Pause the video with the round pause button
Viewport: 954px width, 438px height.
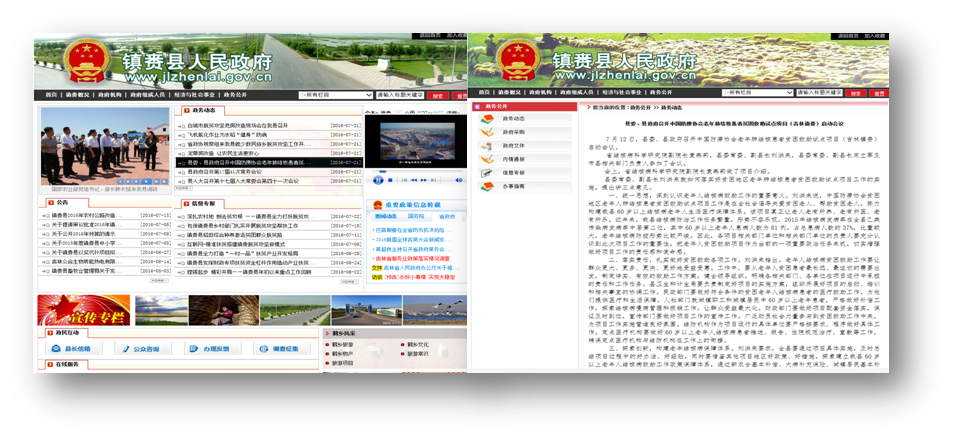(x=378, y=180)
